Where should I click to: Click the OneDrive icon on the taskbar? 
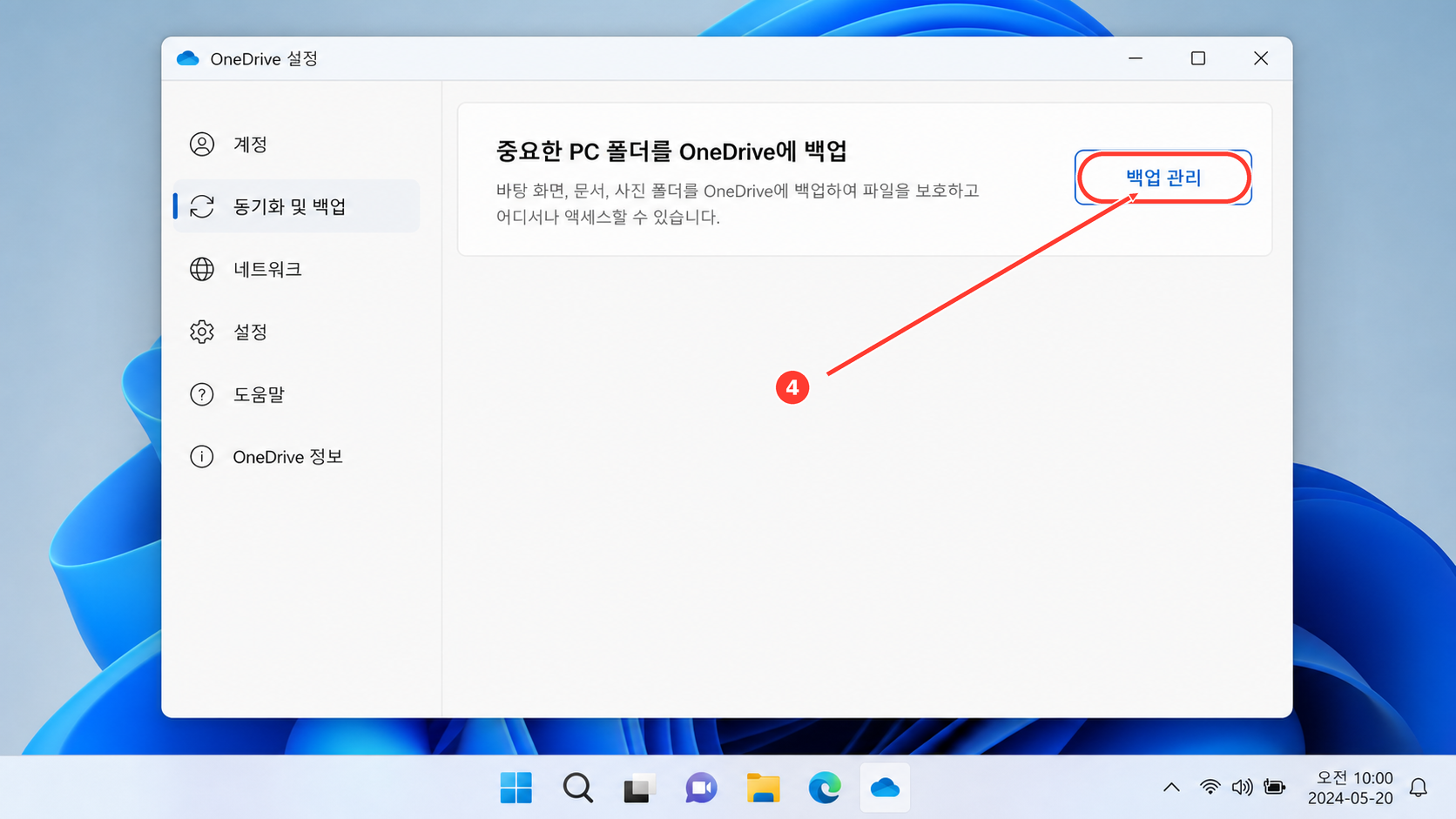click(x=885, y=789)
